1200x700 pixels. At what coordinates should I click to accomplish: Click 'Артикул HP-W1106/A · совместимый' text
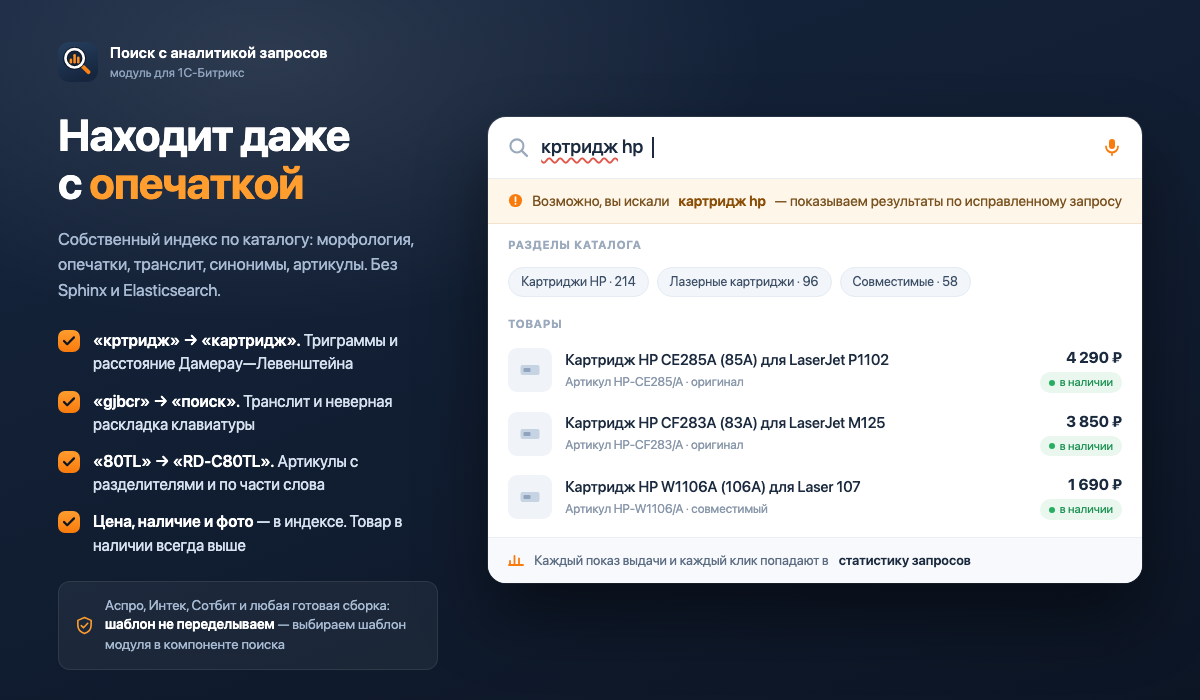tap(666, 509)
